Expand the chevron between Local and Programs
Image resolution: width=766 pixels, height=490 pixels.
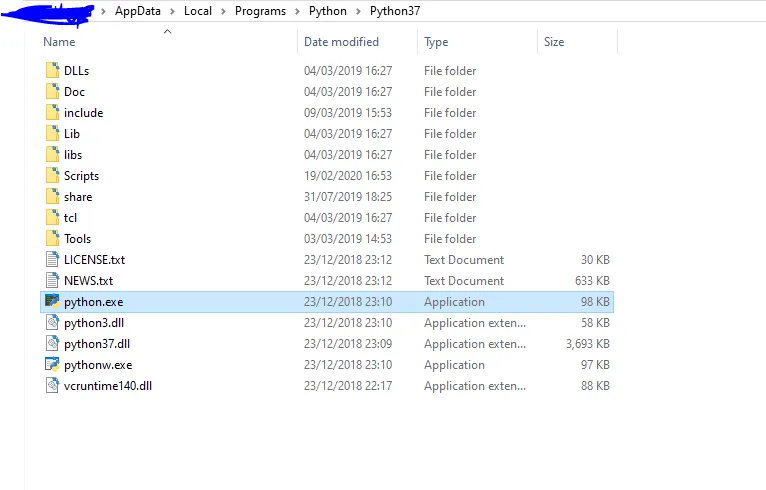[223, 11]
